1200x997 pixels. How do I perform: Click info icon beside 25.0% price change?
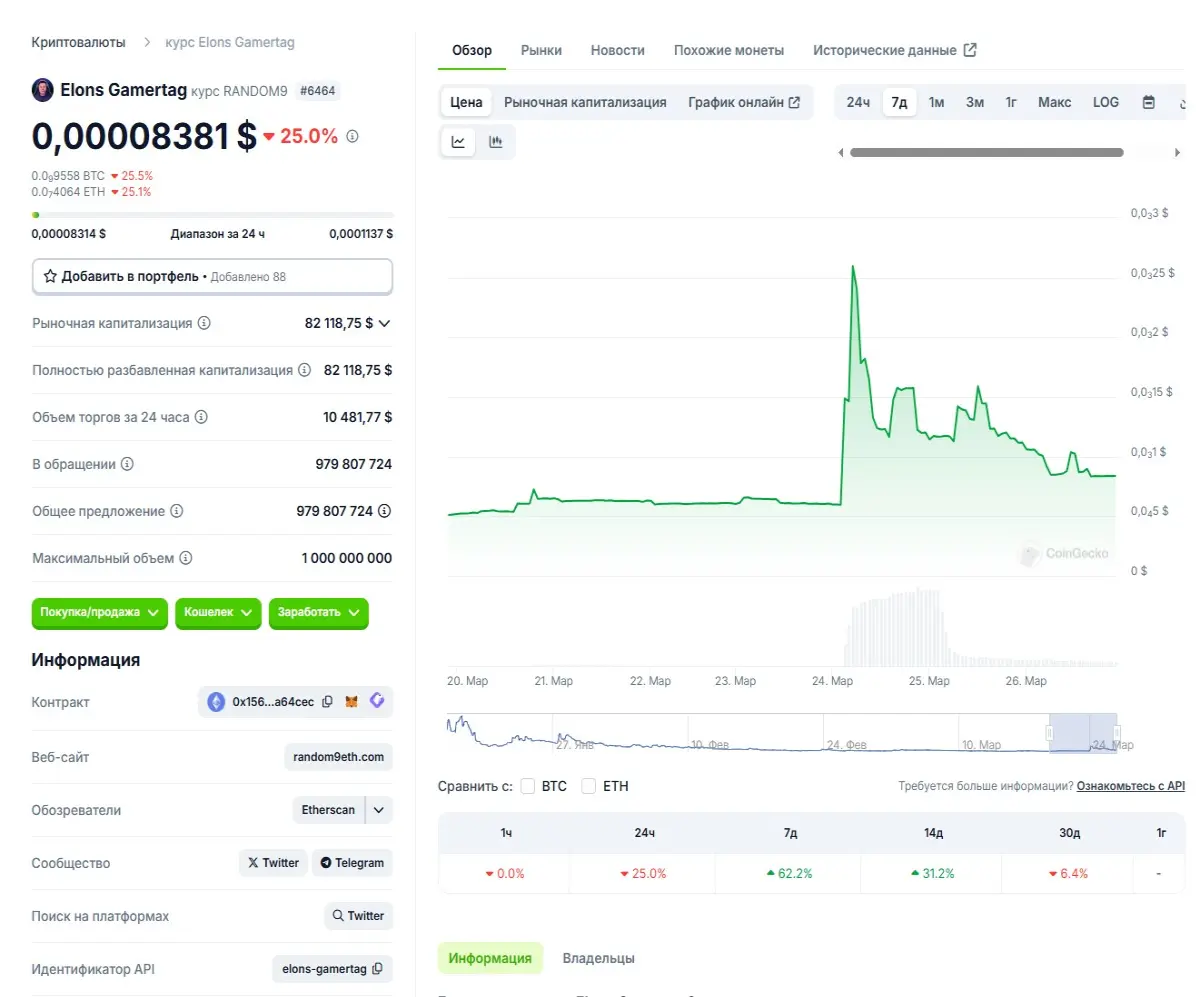coord(352,136)
